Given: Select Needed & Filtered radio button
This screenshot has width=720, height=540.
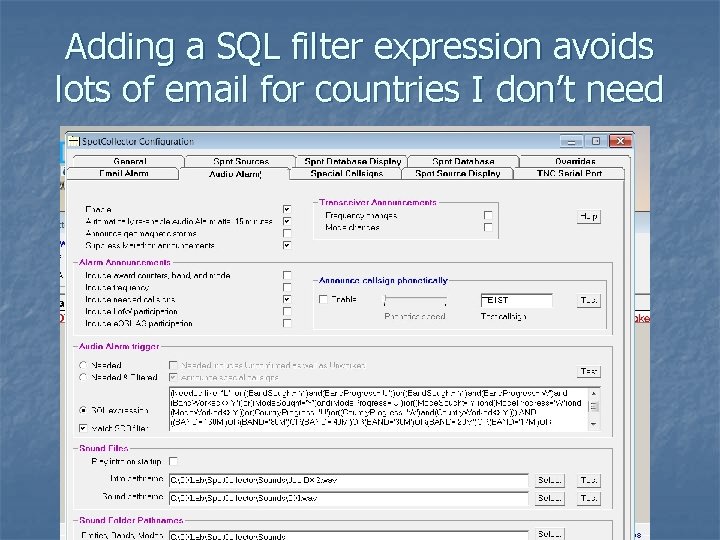Looking at the screenshot, I should click(x=83, y=377).
